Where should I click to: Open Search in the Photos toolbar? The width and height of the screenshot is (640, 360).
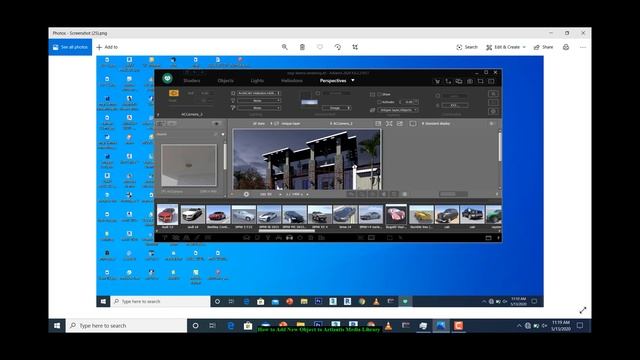tap(467, 47)
